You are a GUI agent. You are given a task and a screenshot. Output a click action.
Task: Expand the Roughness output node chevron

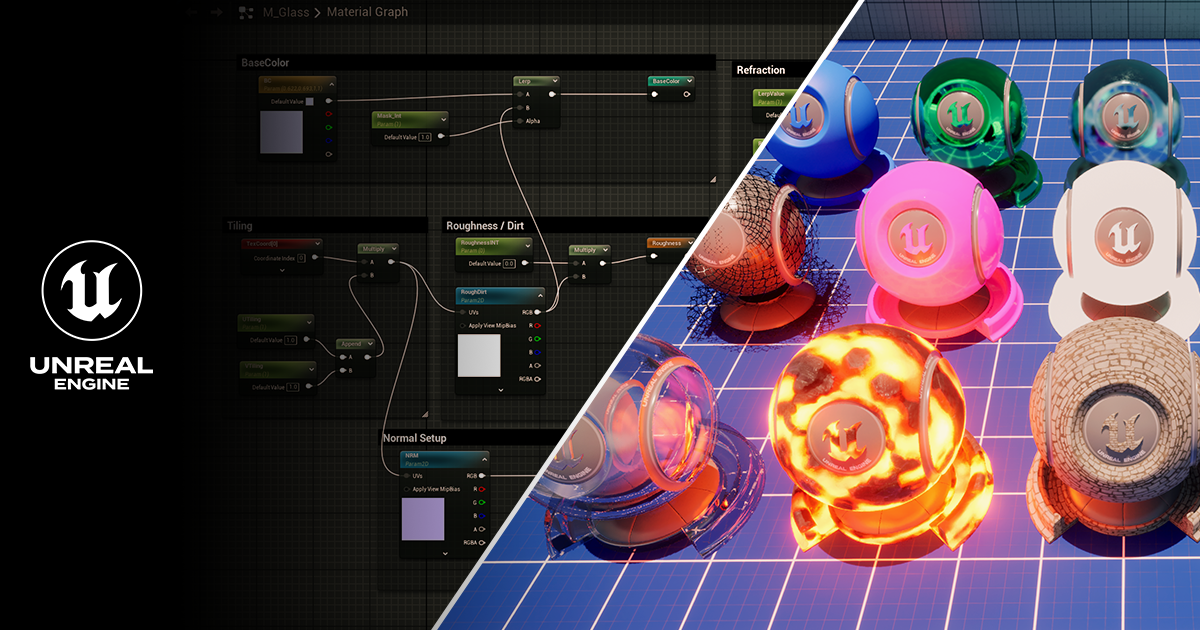tap(690, 243)
